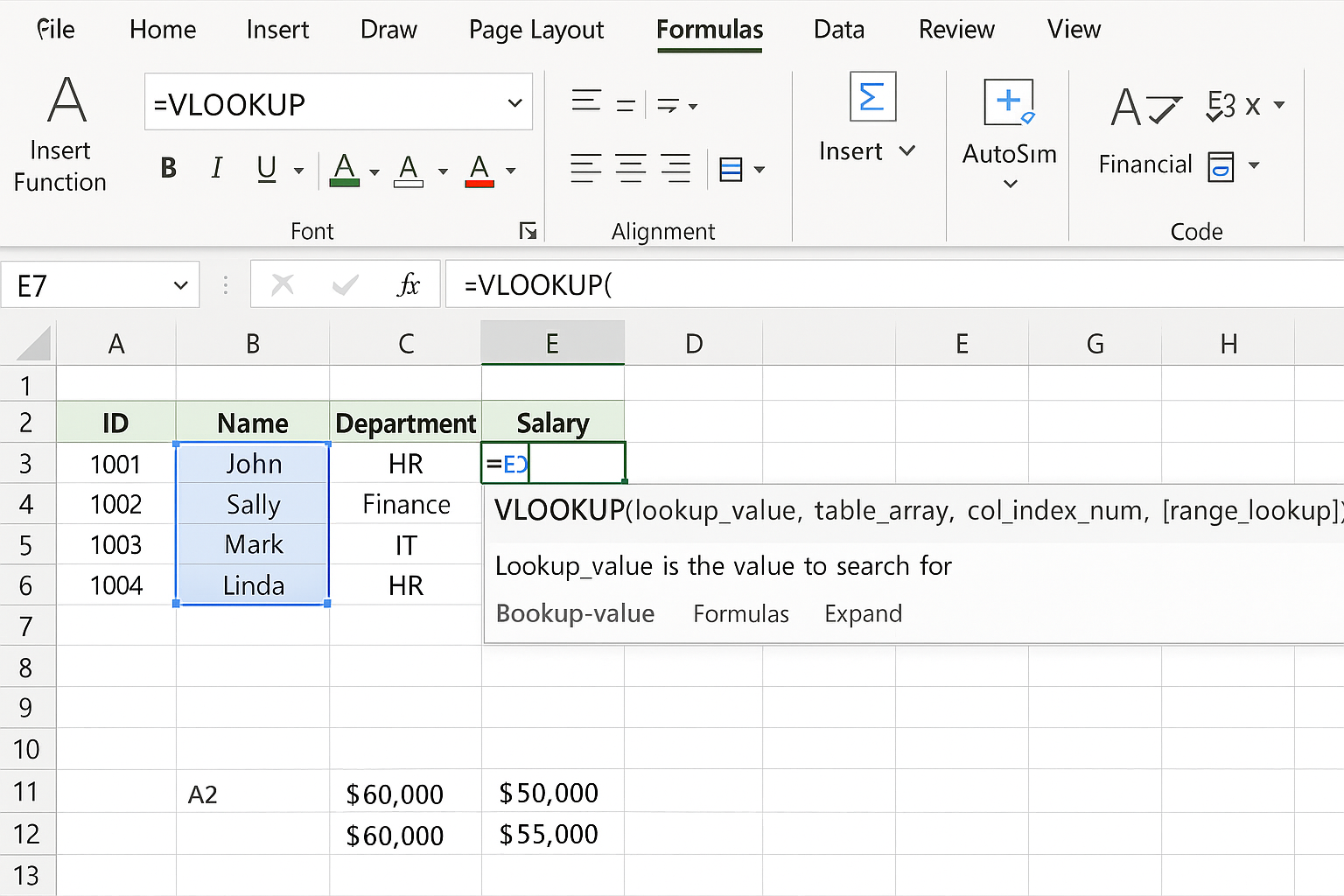Viewport: 1344px width, 896px height.
Task: Click the top align icon
Action: tap(586, 101)
